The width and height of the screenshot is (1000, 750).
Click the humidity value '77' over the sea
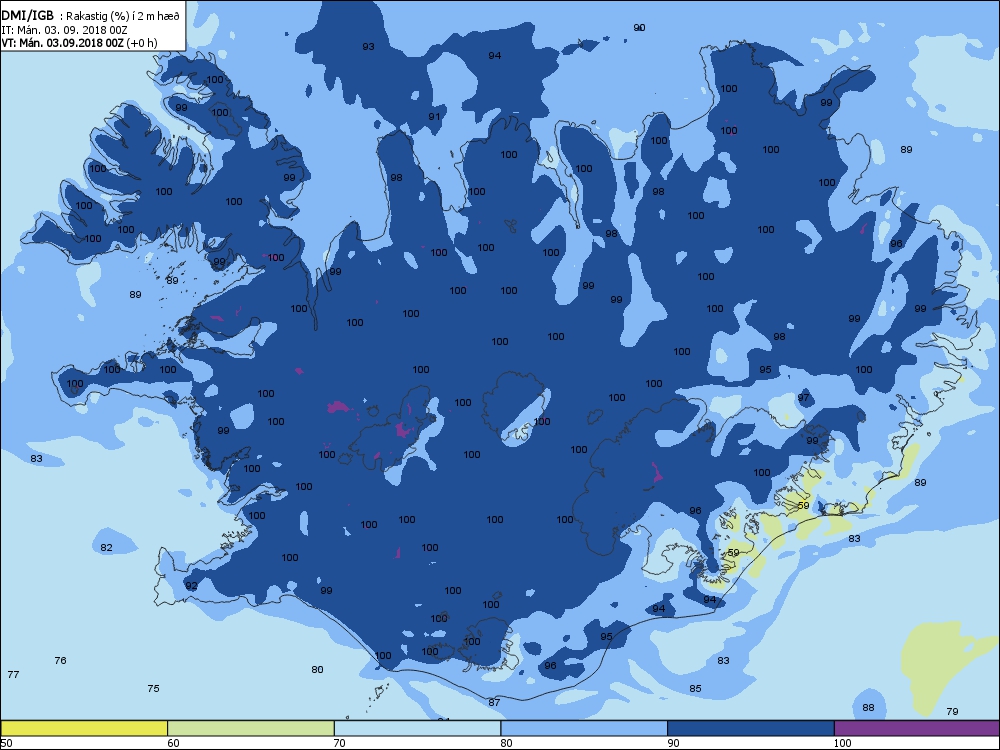click(x=13, y=674)
